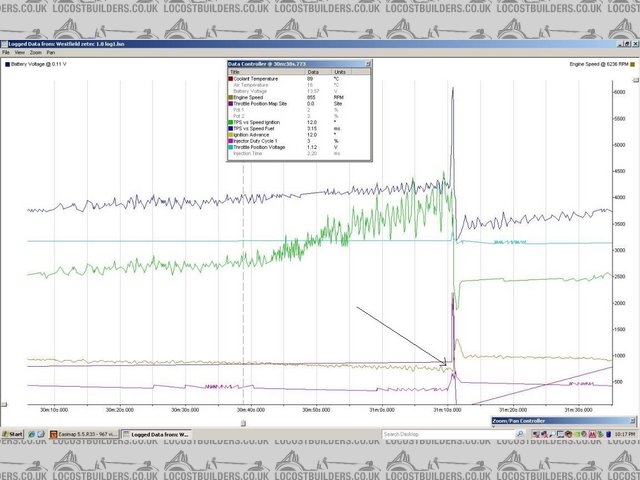Open the Pan menu
This screenshot has width=640, height=480.
click(x=51, y=53)
